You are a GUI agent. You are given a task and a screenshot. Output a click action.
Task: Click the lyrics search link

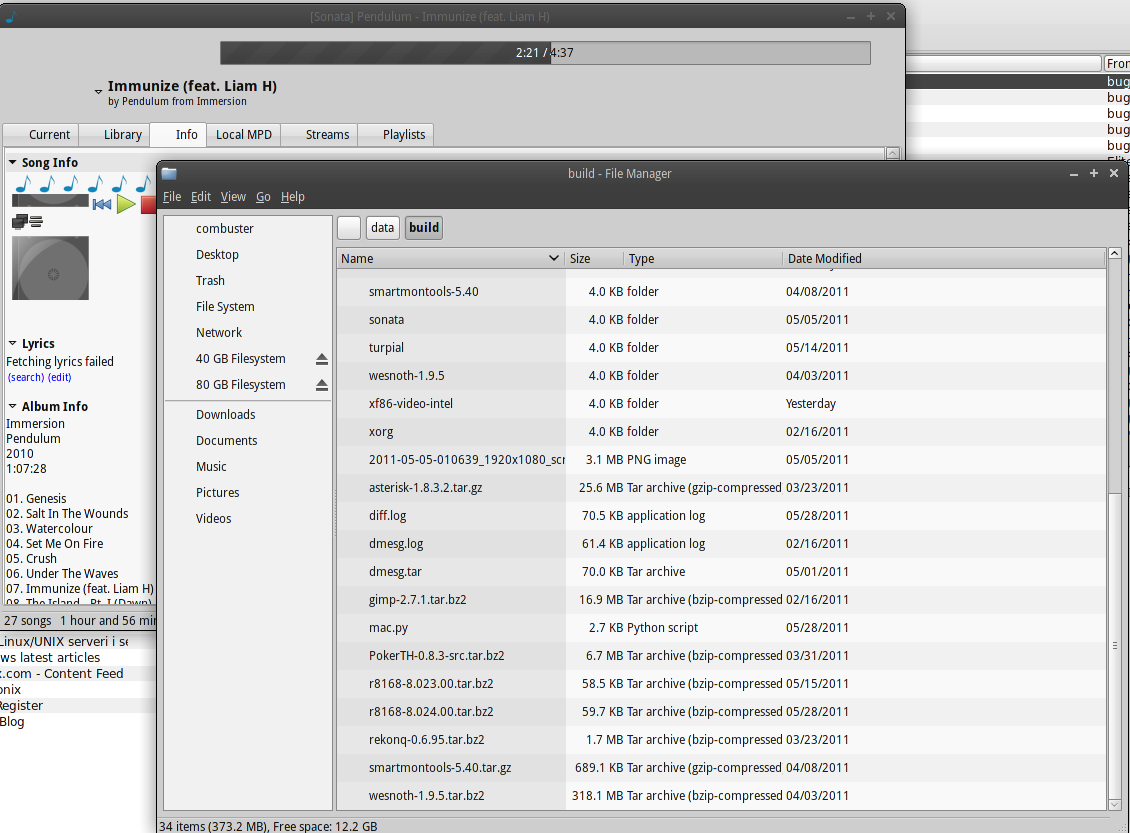[26, 378]
